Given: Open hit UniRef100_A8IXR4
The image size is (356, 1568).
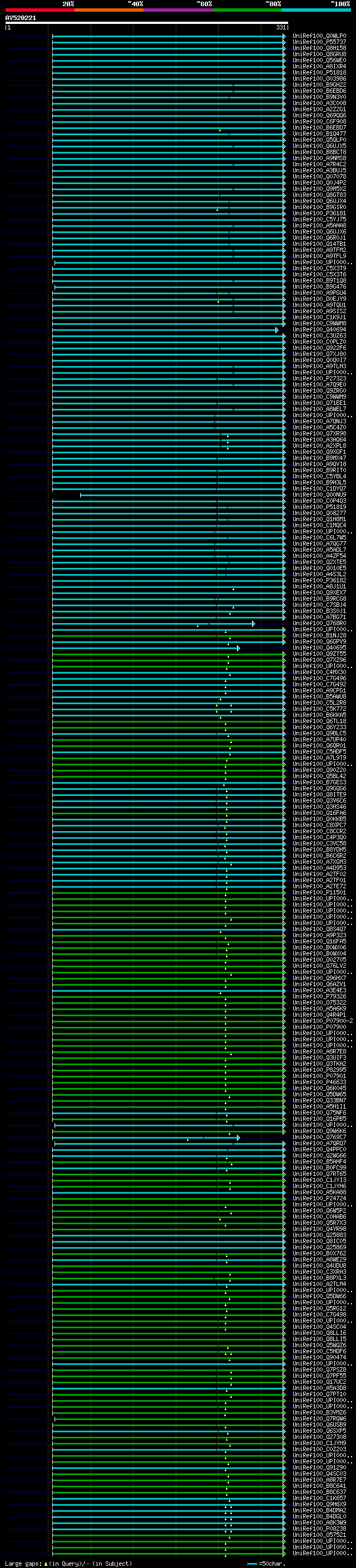Looking at the screenshot, I should [x=319, y=66].
